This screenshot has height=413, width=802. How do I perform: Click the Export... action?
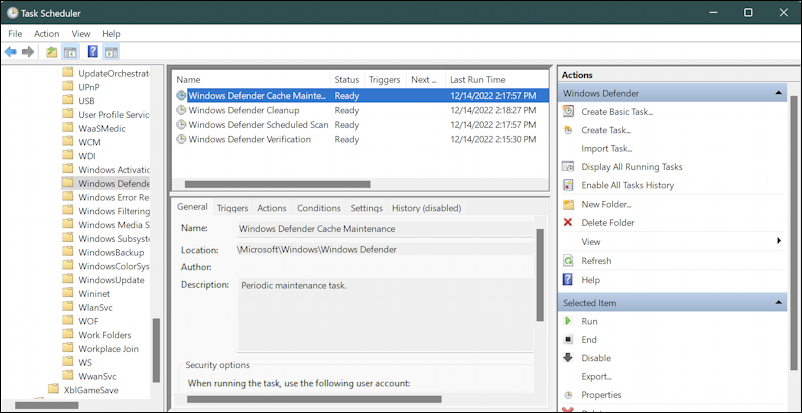point(596,377)
